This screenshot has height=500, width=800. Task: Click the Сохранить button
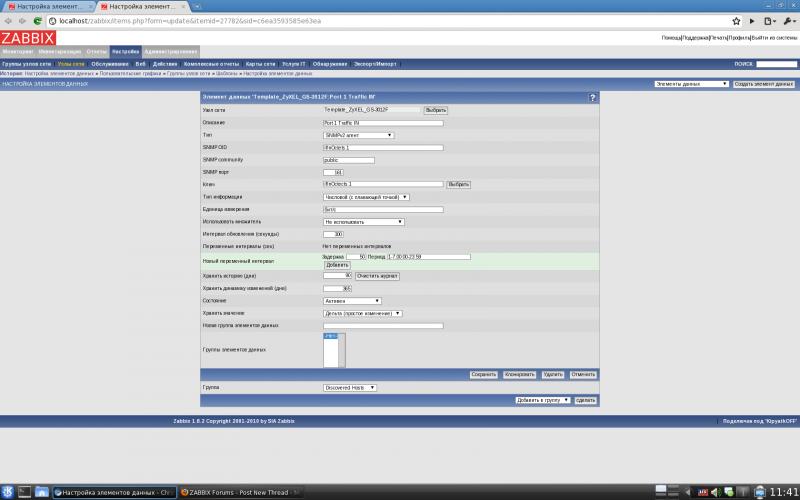pos(484,374)
